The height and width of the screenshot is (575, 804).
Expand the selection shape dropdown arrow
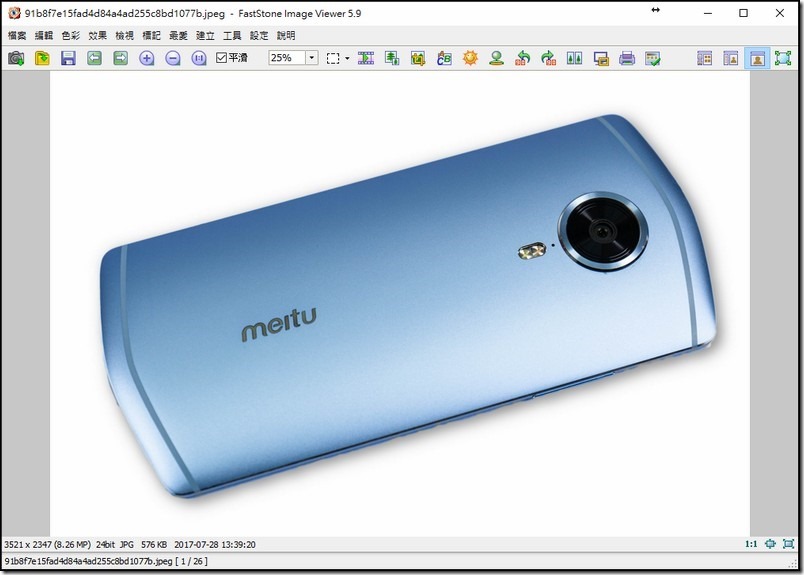[x=347, y=59]
